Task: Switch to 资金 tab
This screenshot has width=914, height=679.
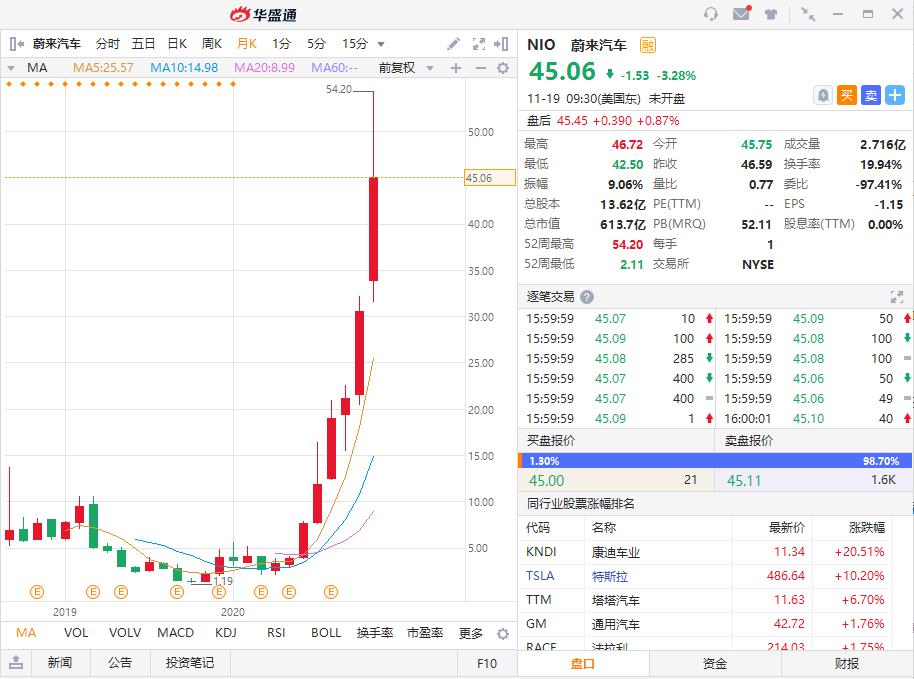Action: [715, 664]
